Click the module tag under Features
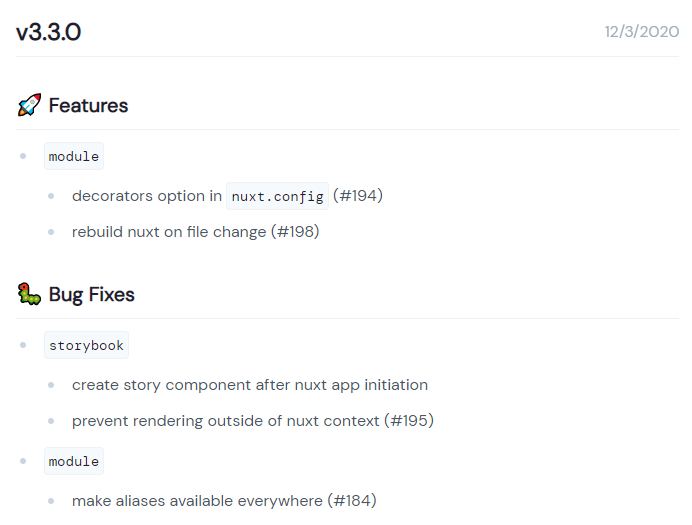The width and height of the screenshot is (692, 525). pyautogui.click(x=74, y=156)
